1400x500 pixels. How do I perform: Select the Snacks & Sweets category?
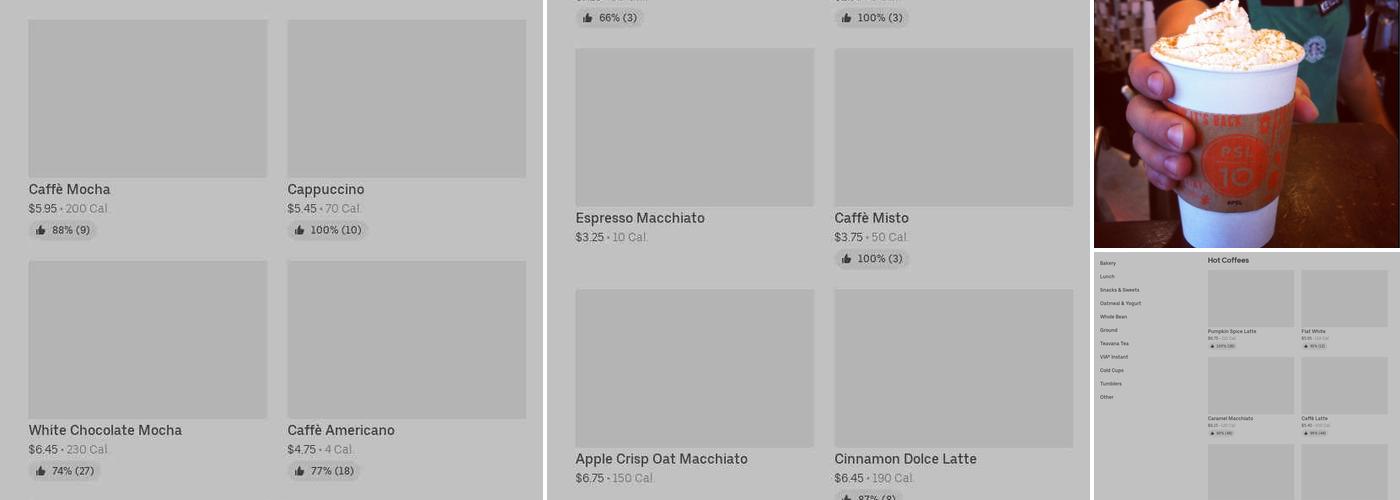coord(1119,290)
